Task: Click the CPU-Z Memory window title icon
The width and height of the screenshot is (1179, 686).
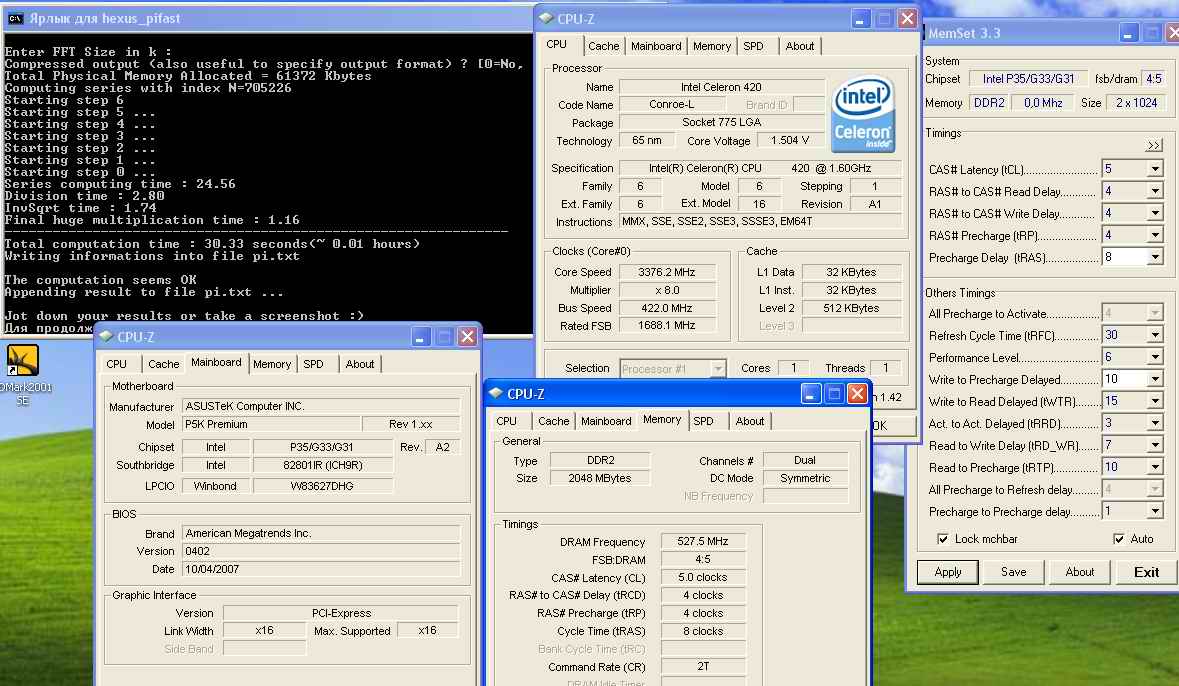Action: pos(496,393)
